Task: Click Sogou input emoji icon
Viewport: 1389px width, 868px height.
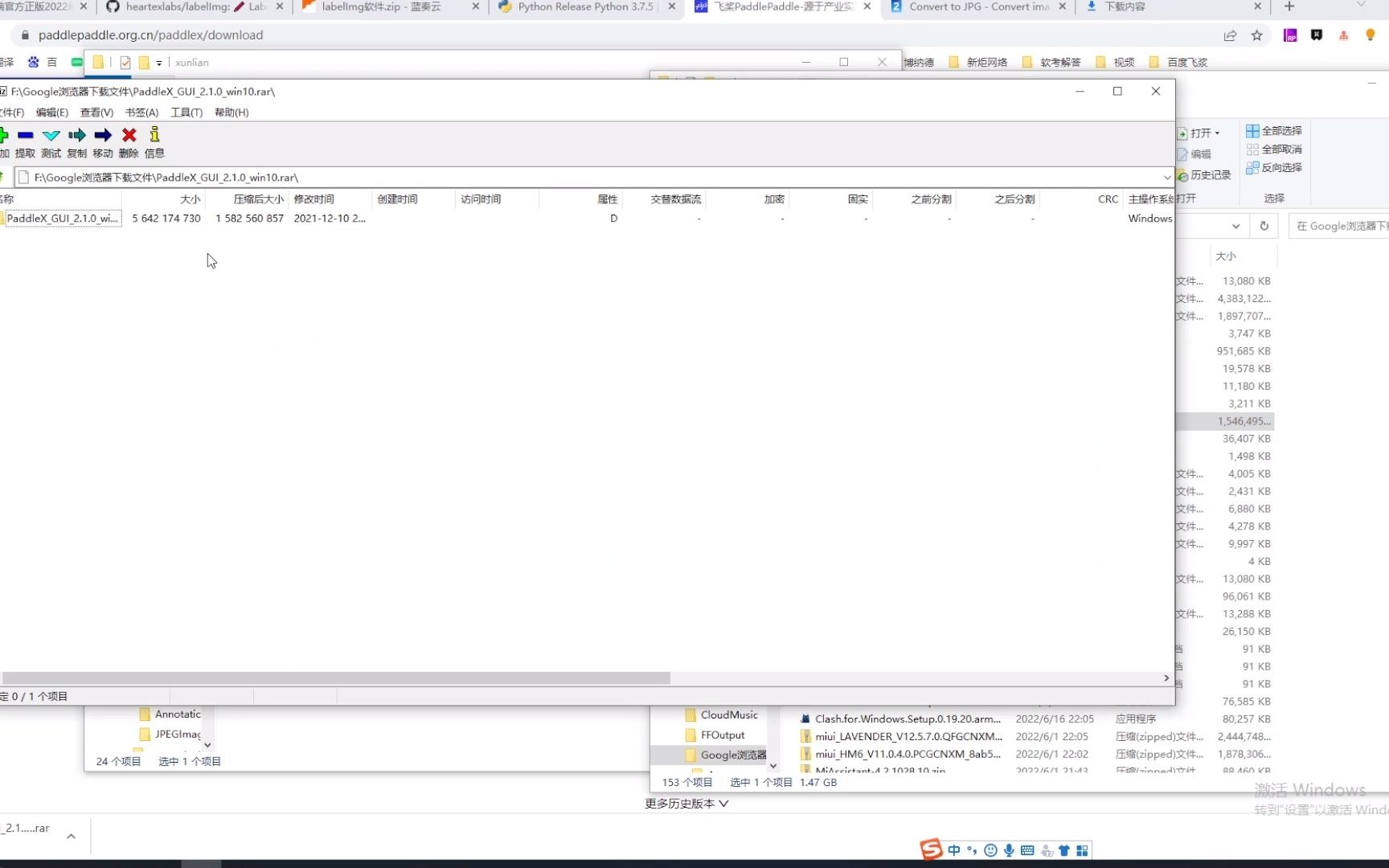Action: 990,850
